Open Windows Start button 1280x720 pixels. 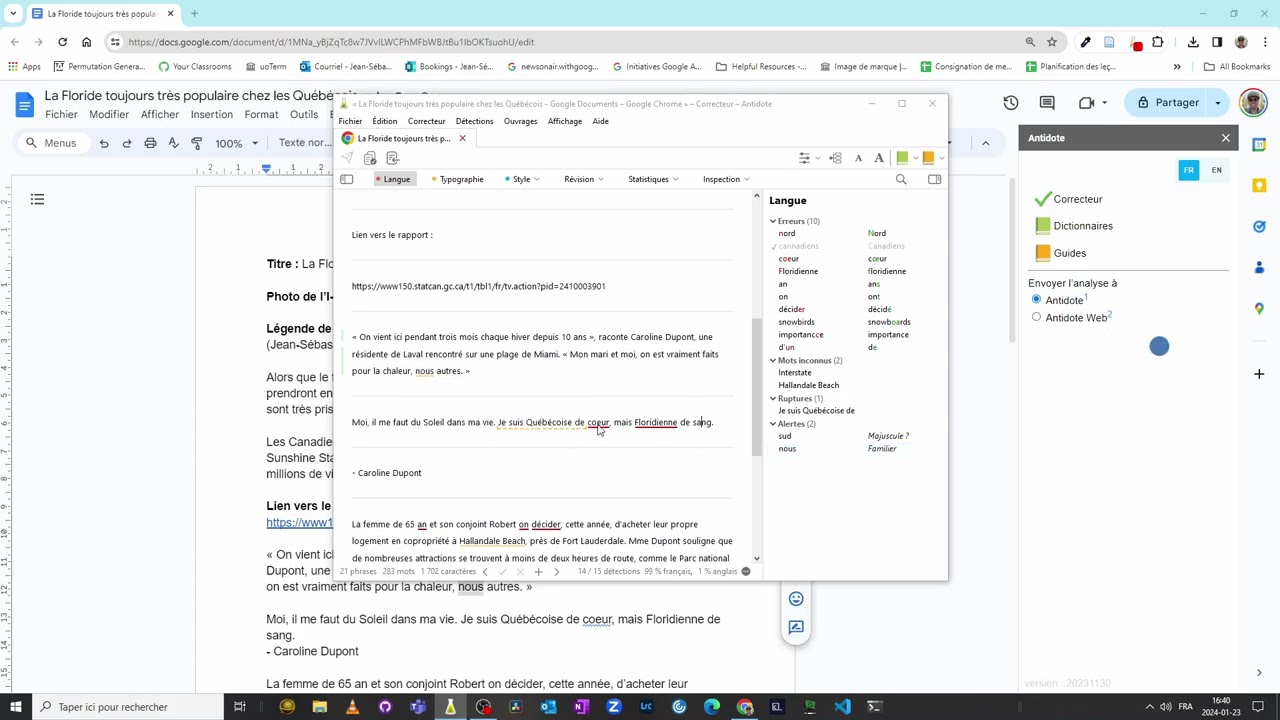point(16,707)
